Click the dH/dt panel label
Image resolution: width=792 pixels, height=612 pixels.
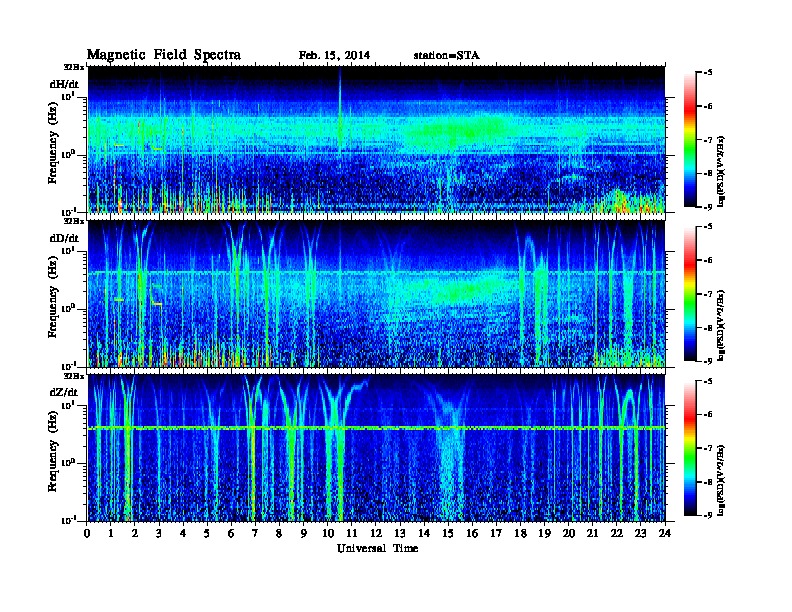[x=64, y=84]
